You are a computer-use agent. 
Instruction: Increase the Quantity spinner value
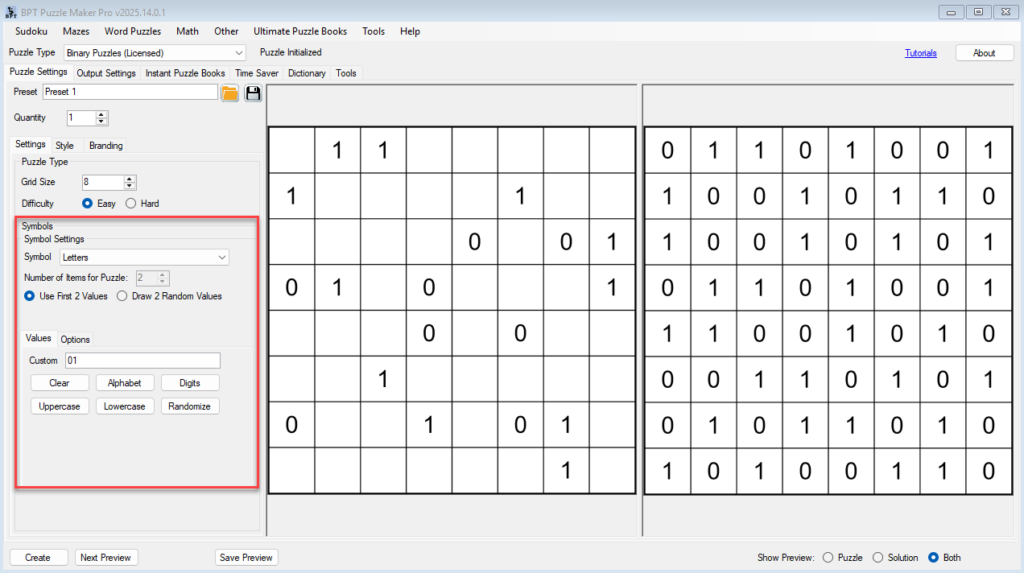click(x=101, y=114)
